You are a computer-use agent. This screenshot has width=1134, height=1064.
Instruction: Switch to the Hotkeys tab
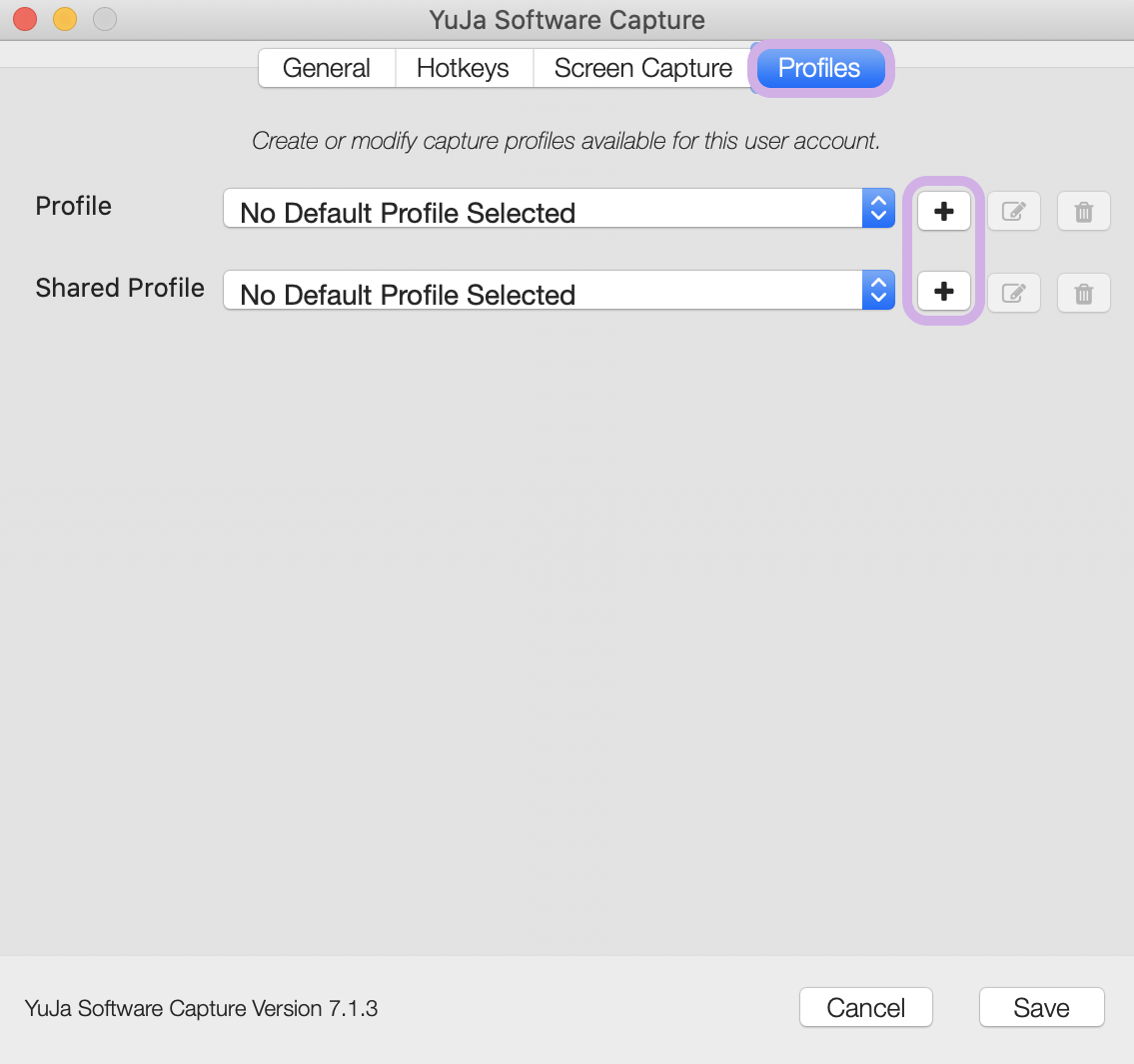click(464, 68)
